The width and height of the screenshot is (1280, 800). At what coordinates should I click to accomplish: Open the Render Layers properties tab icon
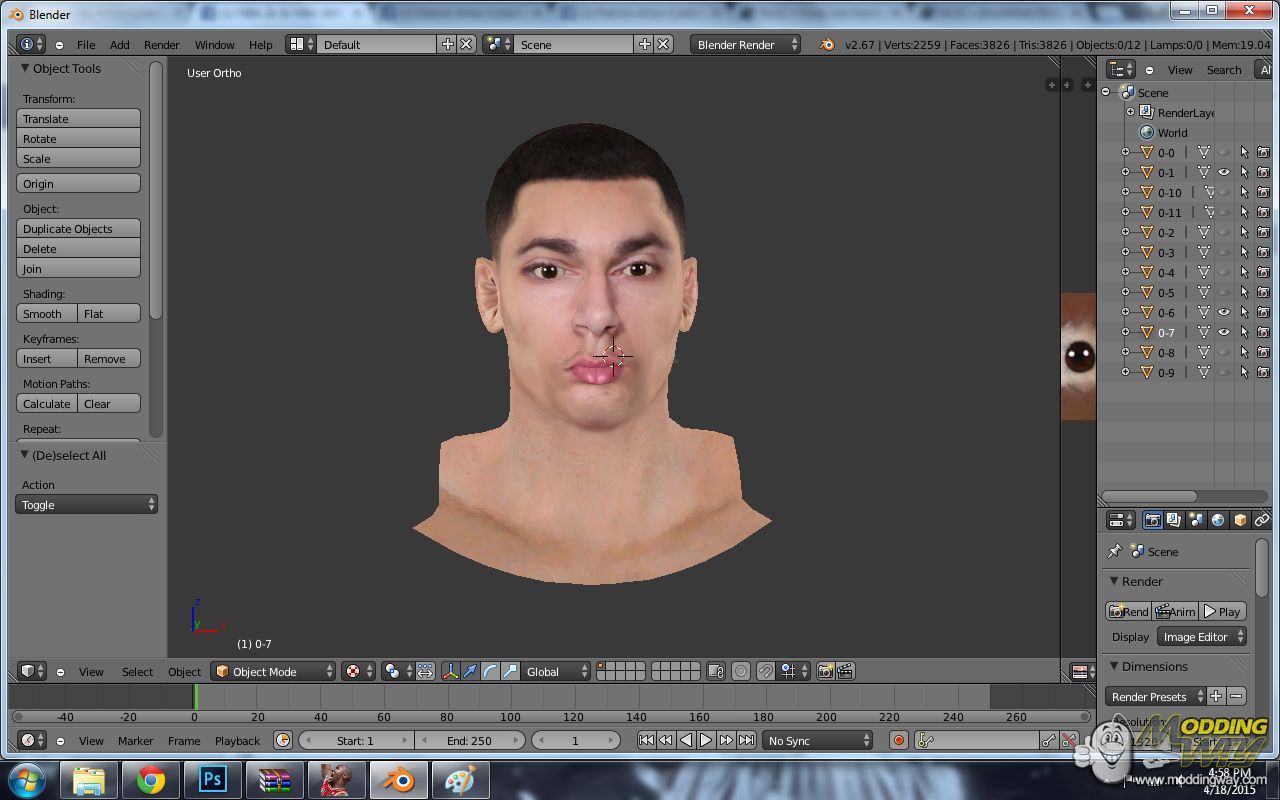click(x=1174, y=520)
